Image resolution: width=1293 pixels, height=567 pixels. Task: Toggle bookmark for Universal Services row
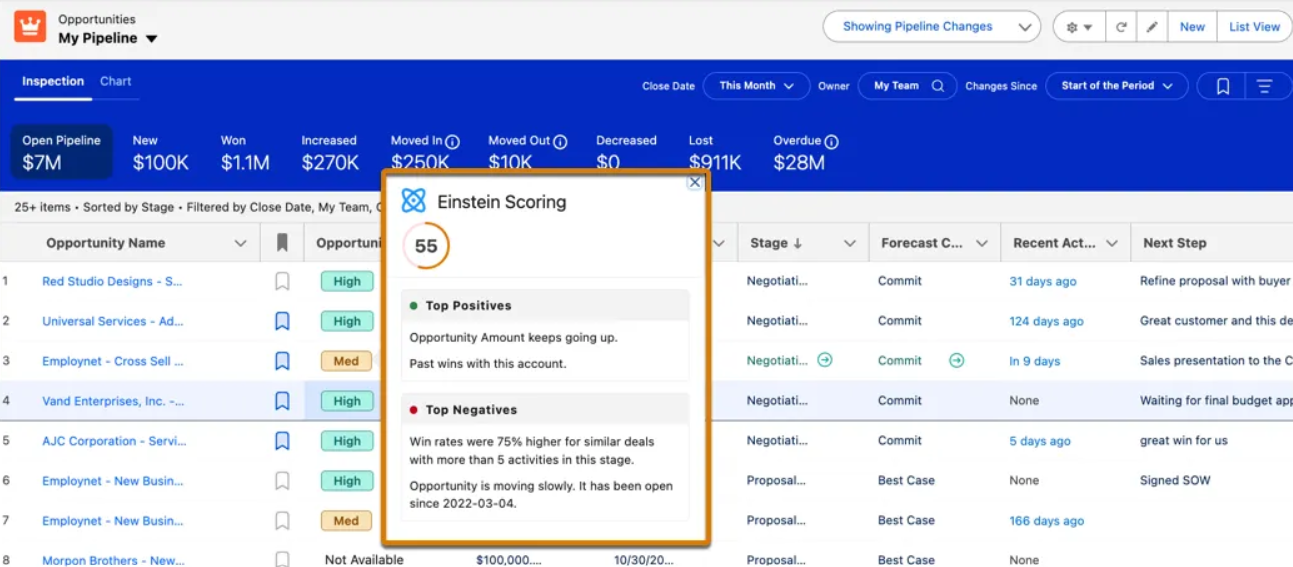(282, 321)
